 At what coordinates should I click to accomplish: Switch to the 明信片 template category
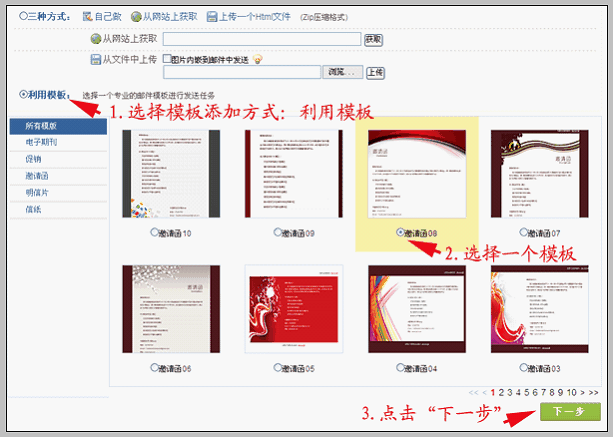pos(37,192)
